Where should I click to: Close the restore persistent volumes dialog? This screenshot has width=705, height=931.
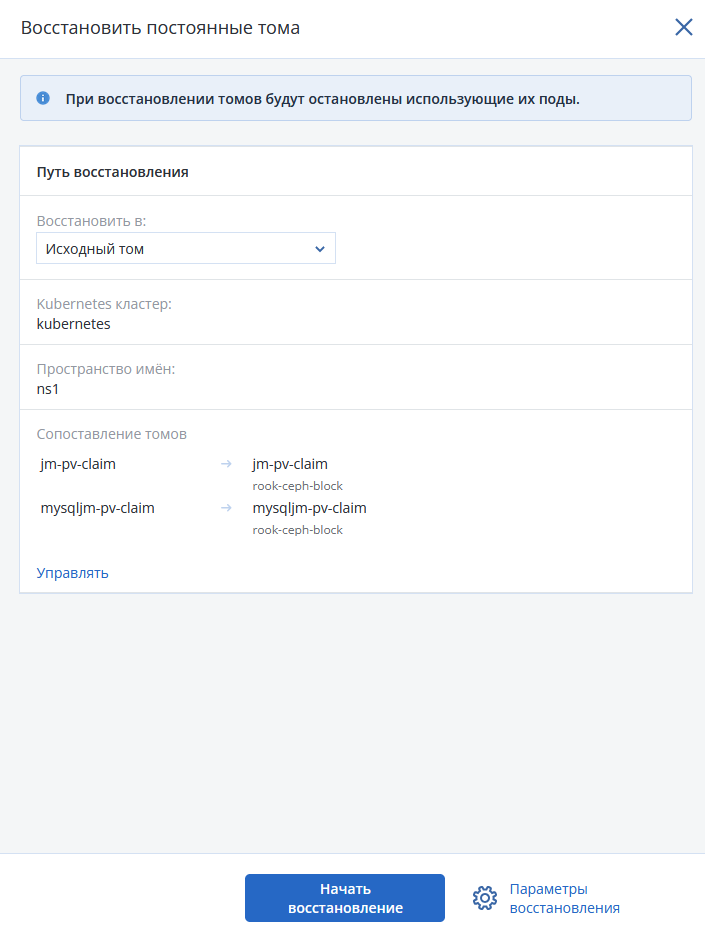684,27
